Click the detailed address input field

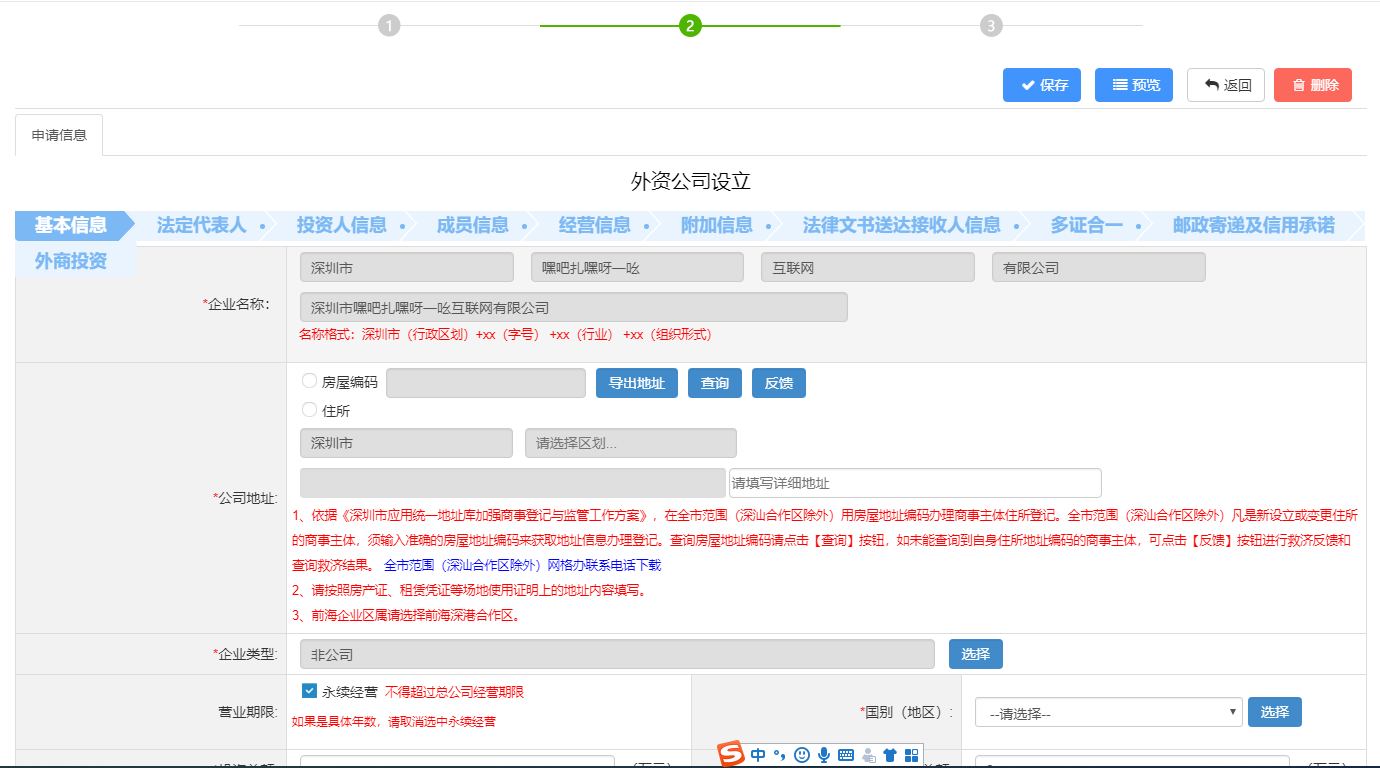913,482
